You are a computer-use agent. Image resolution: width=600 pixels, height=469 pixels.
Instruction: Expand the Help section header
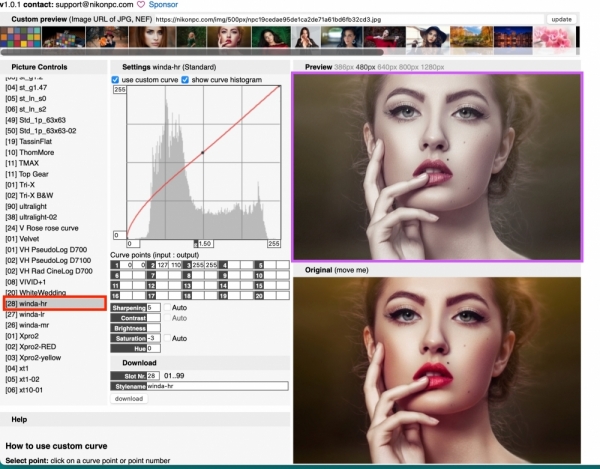(x=19, y=419)
